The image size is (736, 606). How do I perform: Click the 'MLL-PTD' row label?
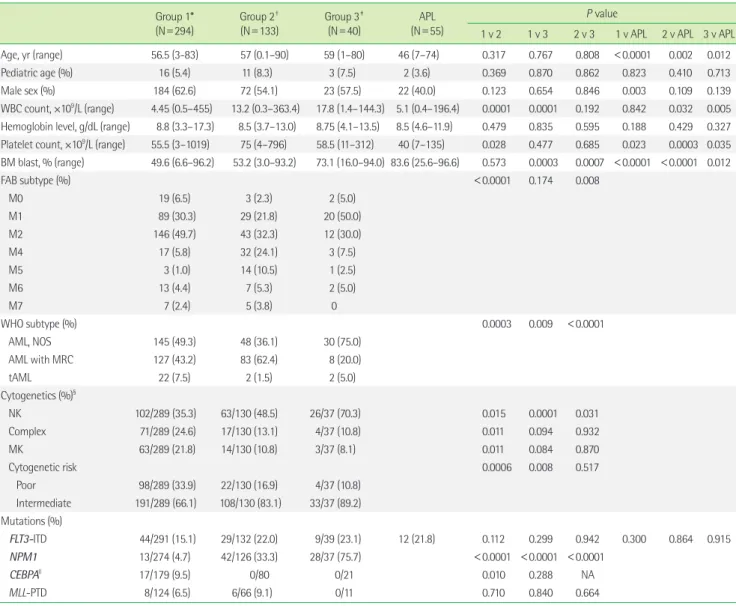(28, 593)
